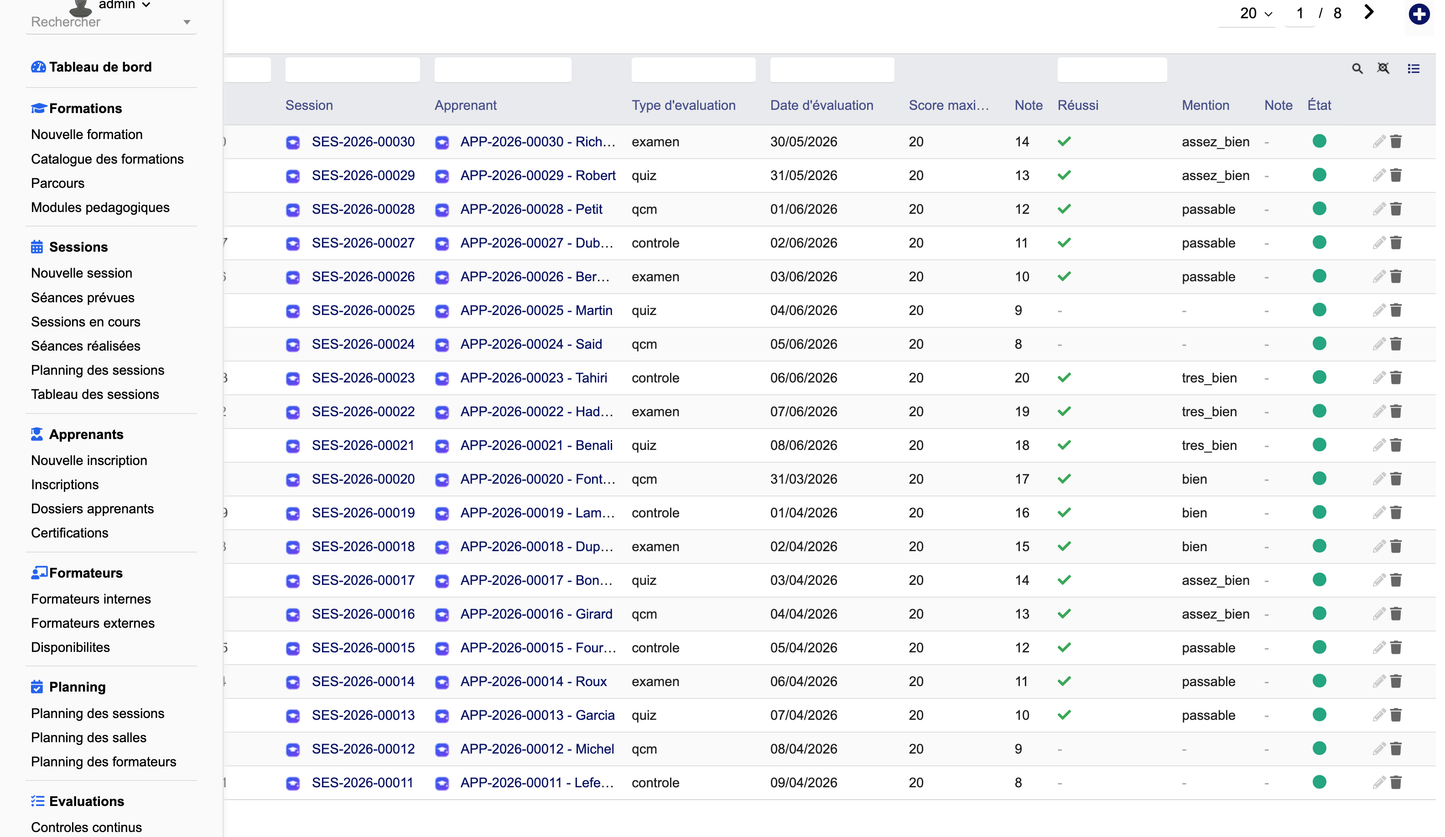Click the learner icon beside APP-2026-00028 - Petit

[442, 210]
